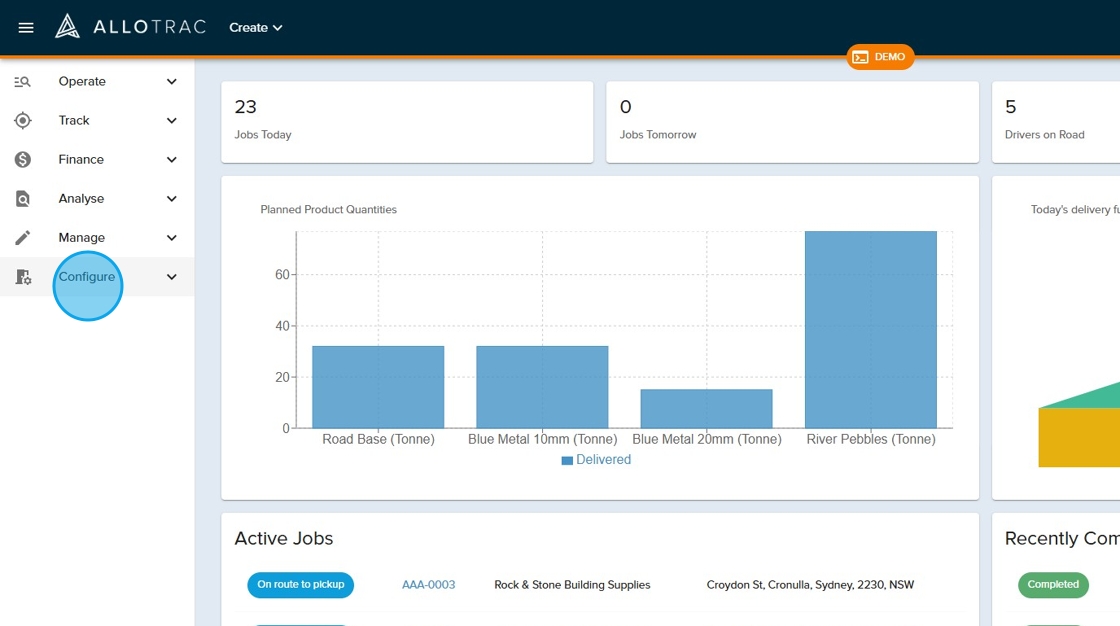Expand the Finance section chevron

[171, 160]
